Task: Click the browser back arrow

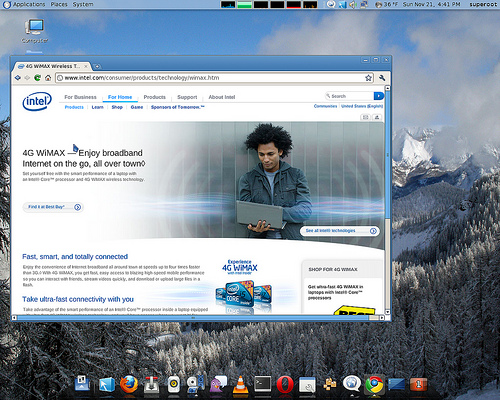Action: [18, 78]
